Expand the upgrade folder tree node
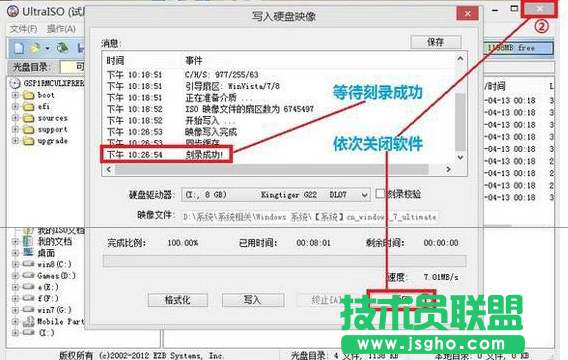The image size is (568, 360). (x=15, y=141)
